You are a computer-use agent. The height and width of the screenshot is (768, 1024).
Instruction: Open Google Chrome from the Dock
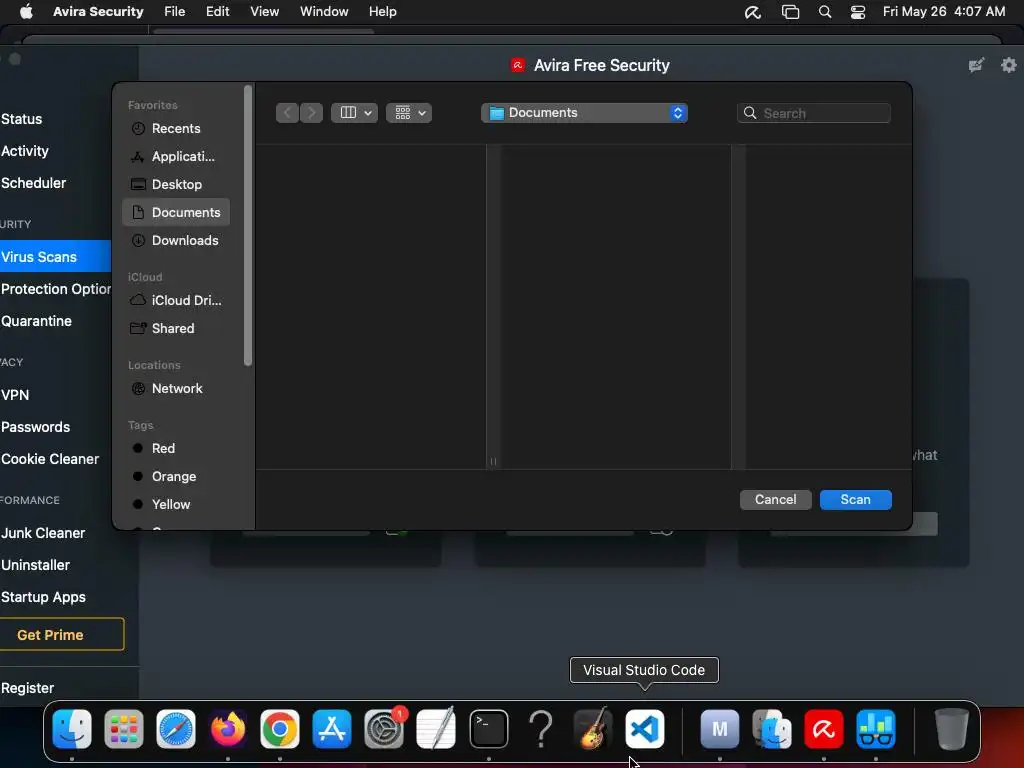click(280, 729)
